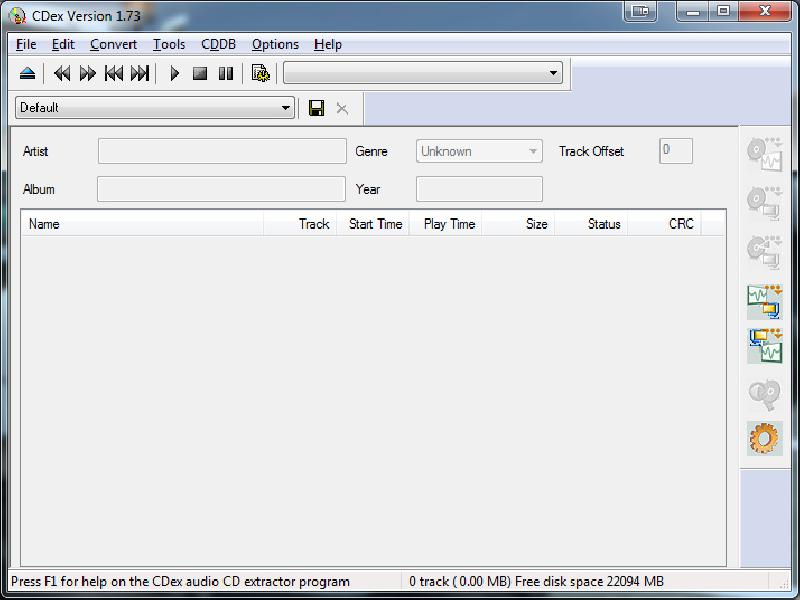
Task: Maximize the CDex window
Action: [x=723, y=11]
